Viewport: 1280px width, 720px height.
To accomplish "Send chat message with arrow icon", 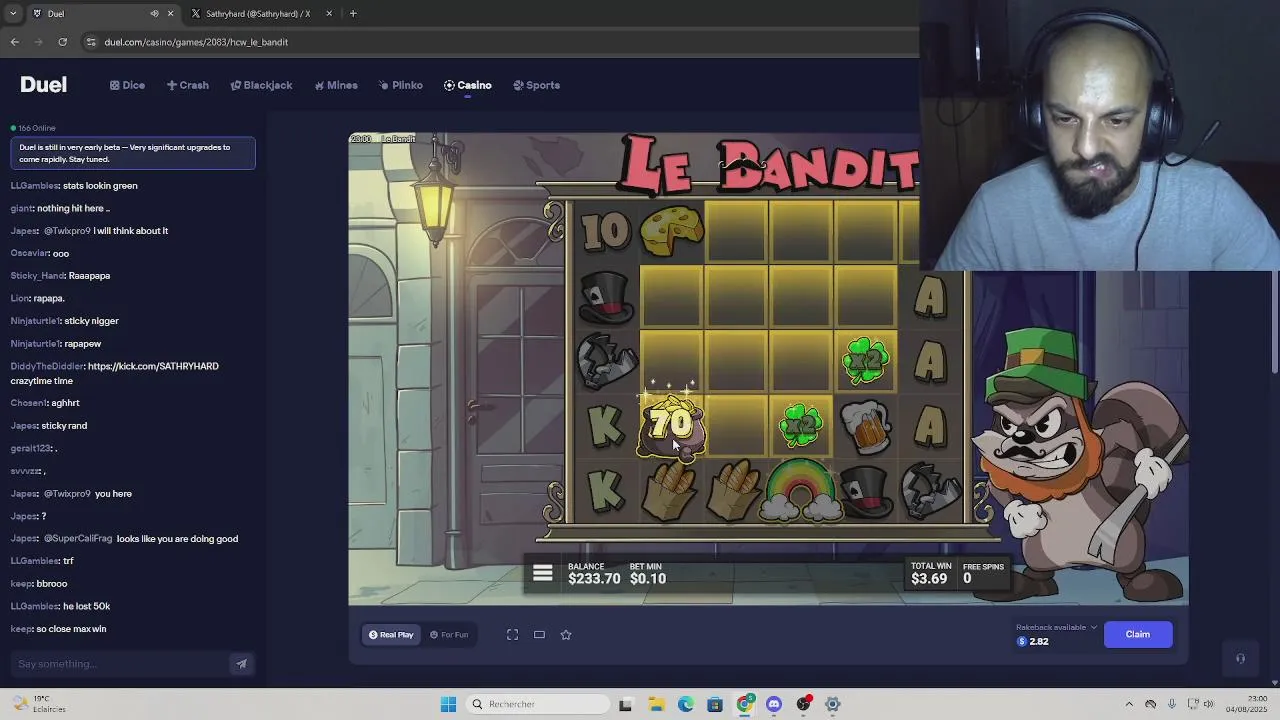I will click(241, 664).
